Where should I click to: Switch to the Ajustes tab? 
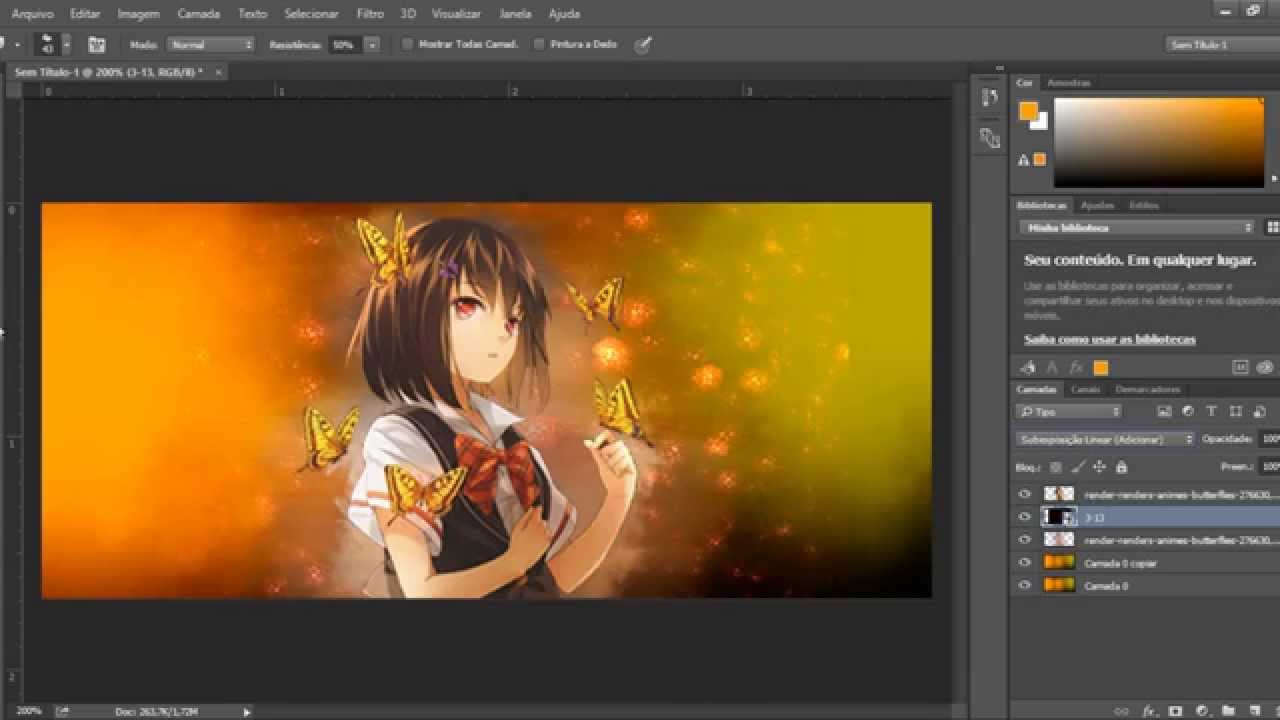pyautogui.click(x=1097, y=205)
